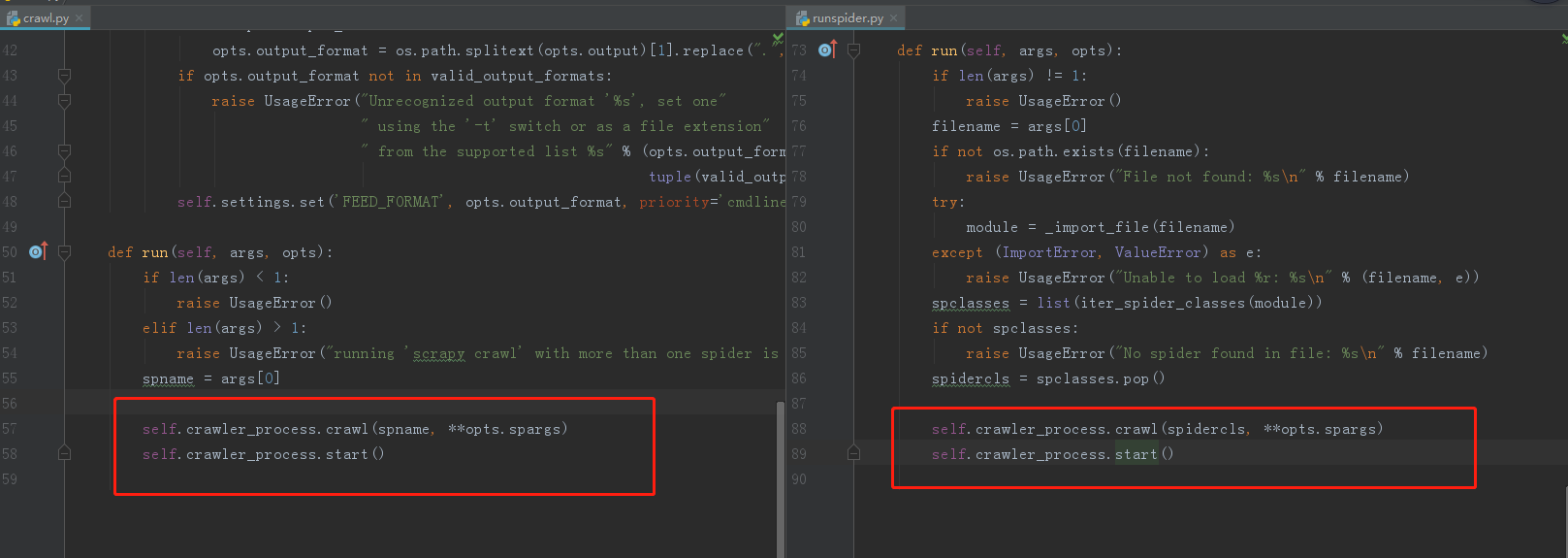Click 'if not spclasses:' in runspider.py

pos(1004,328)
